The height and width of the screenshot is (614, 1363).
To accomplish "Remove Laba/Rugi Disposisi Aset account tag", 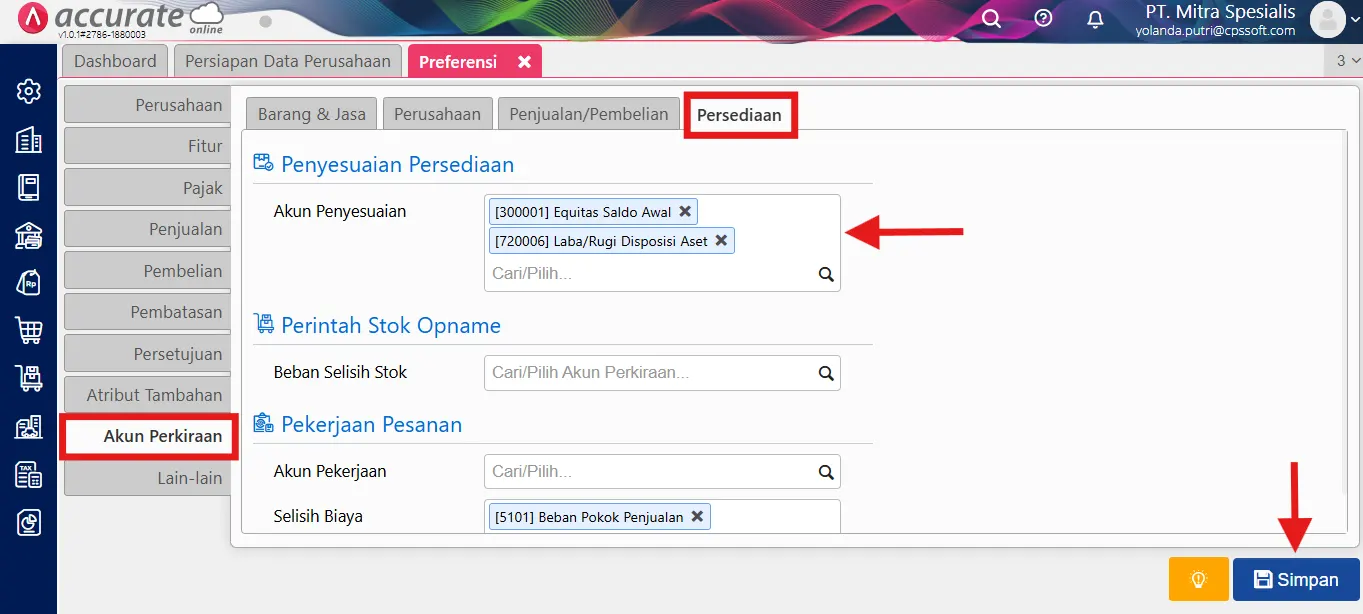I will pyautogui.click(x=721, y=241).
